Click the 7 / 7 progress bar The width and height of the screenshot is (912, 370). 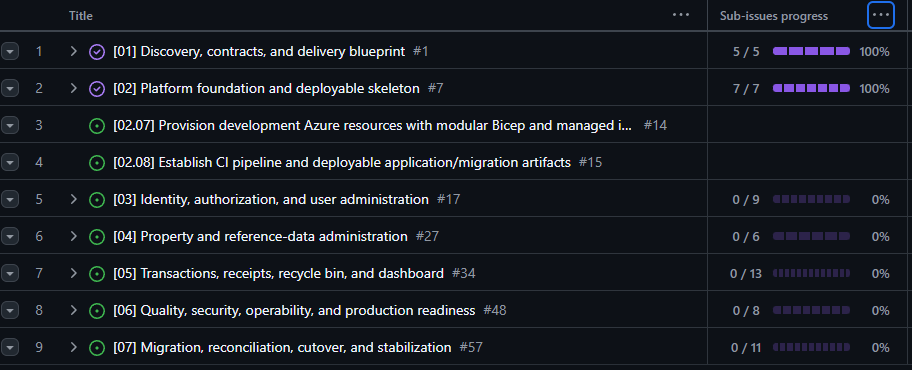(811, 88)
